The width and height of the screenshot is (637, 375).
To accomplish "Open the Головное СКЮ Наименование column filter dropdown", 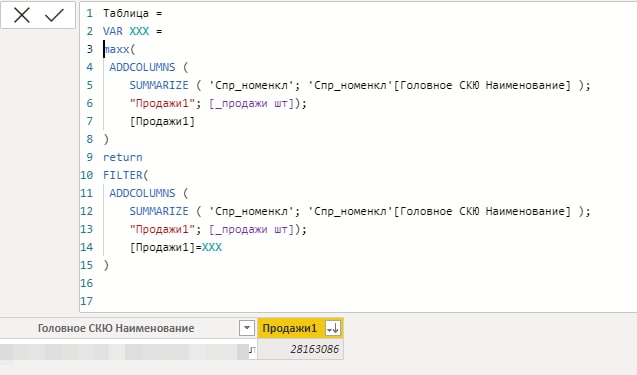I will (247, 328).
